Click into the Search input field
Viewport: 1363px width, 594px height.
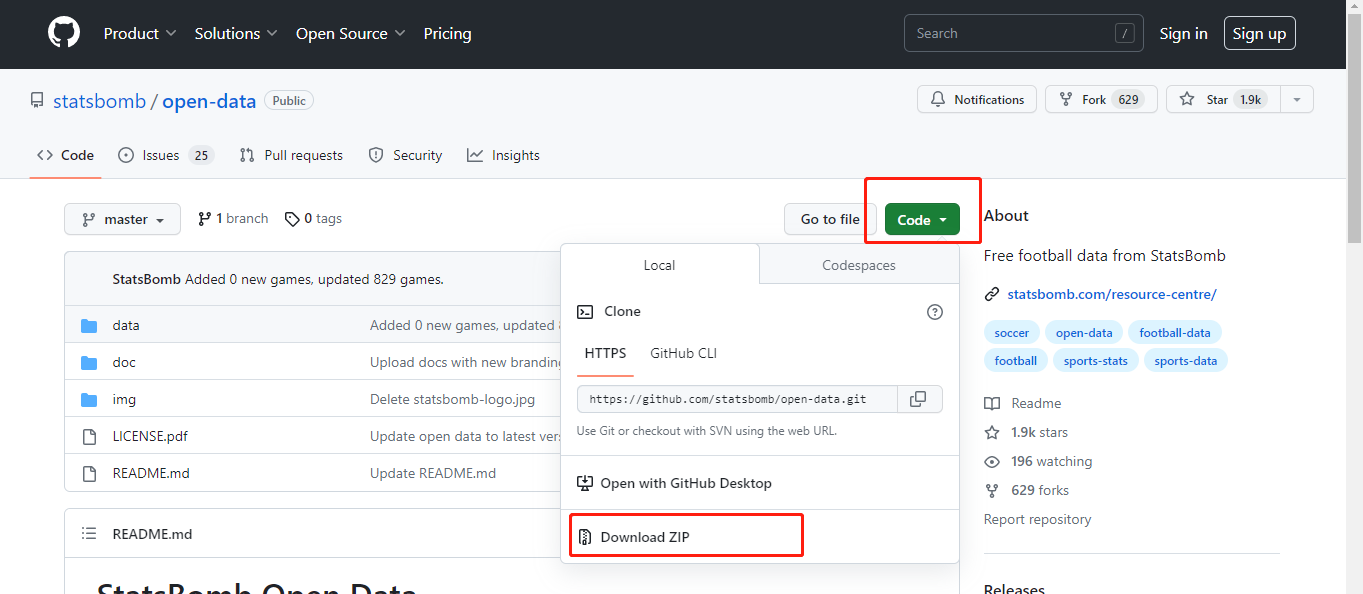click(x=1010, y=33)
